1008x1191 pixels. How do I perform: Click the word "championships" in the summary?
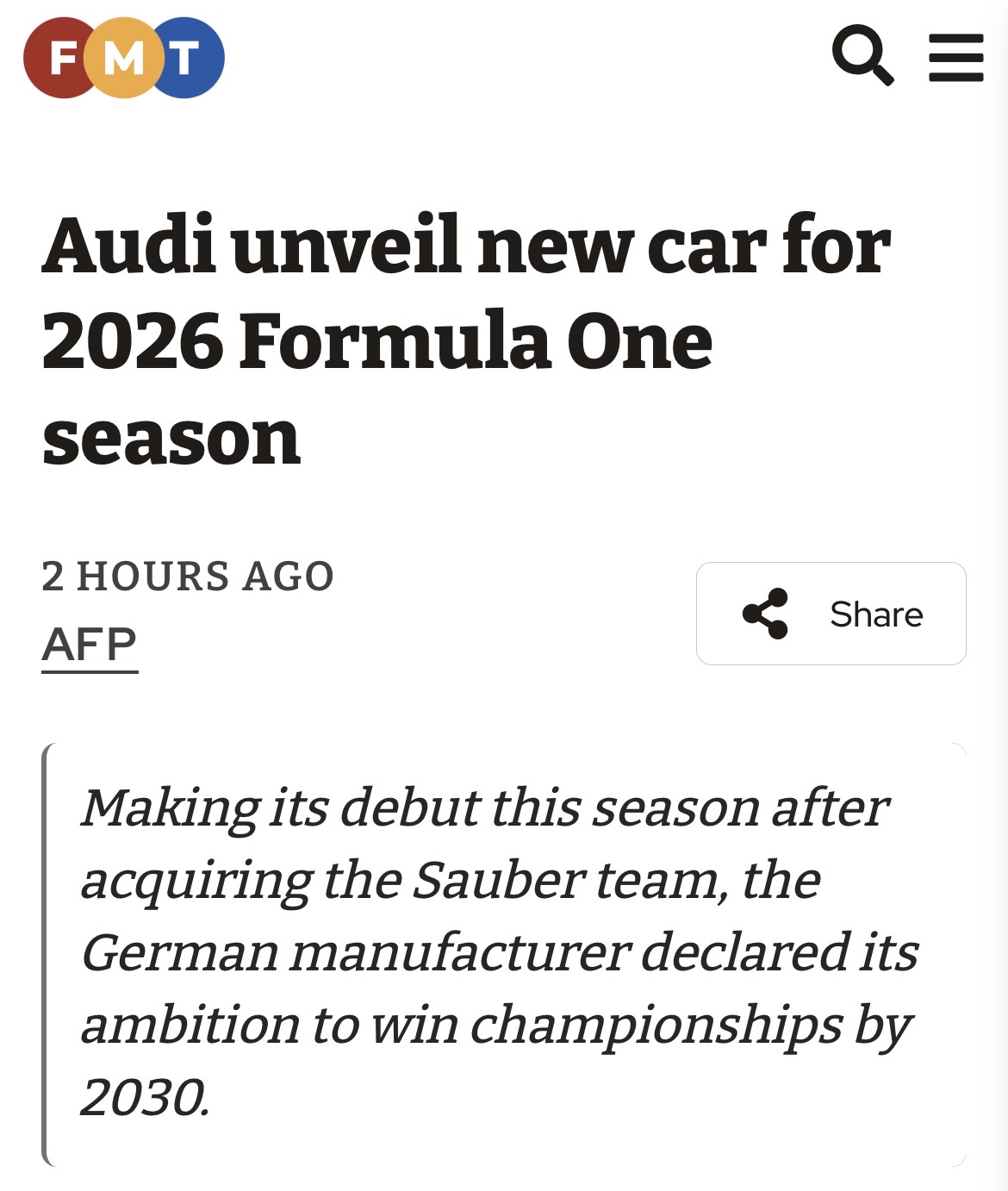[655, 1026]
